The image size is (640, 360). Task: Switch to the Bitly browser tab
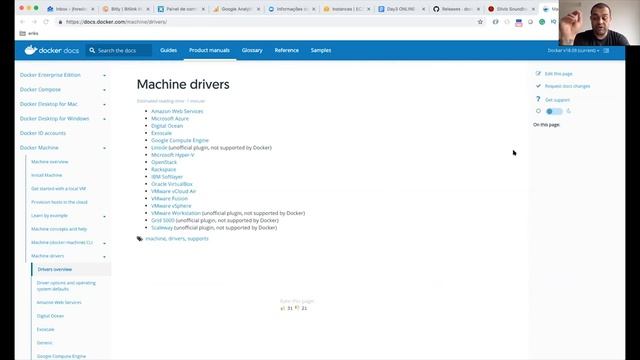click(x=126, y=9)
